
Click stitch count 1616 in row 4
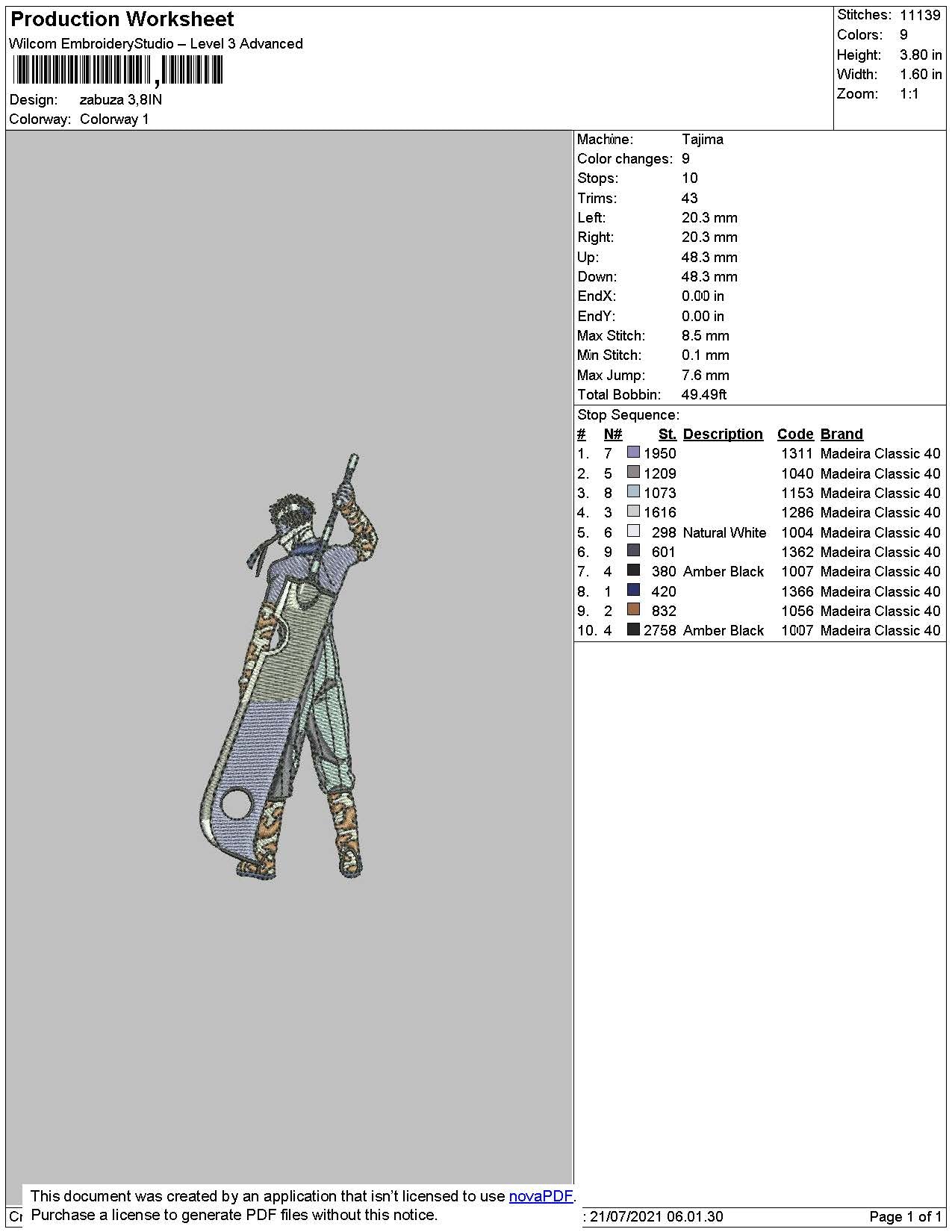pyautogui.click(x=660, y=512)
